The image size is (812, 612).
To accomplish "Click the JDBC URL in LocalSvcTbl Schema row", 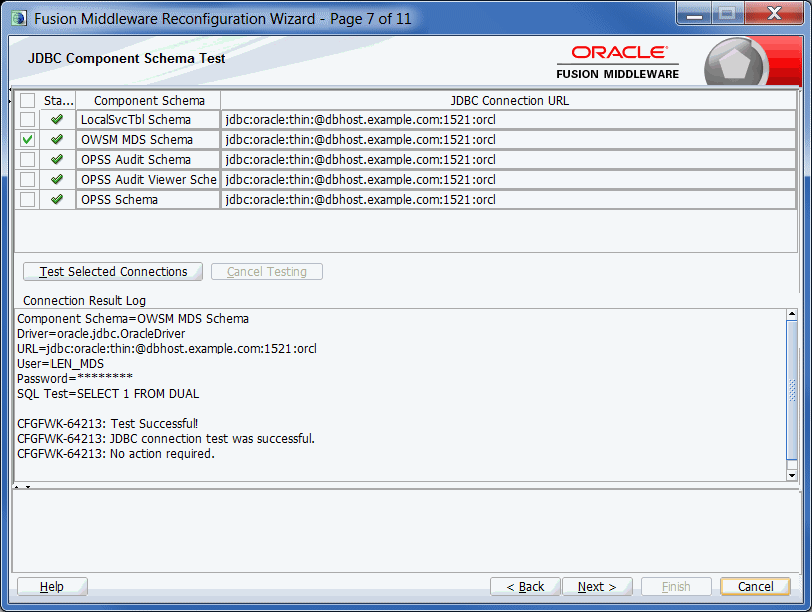I will click(x=509, y=120).
